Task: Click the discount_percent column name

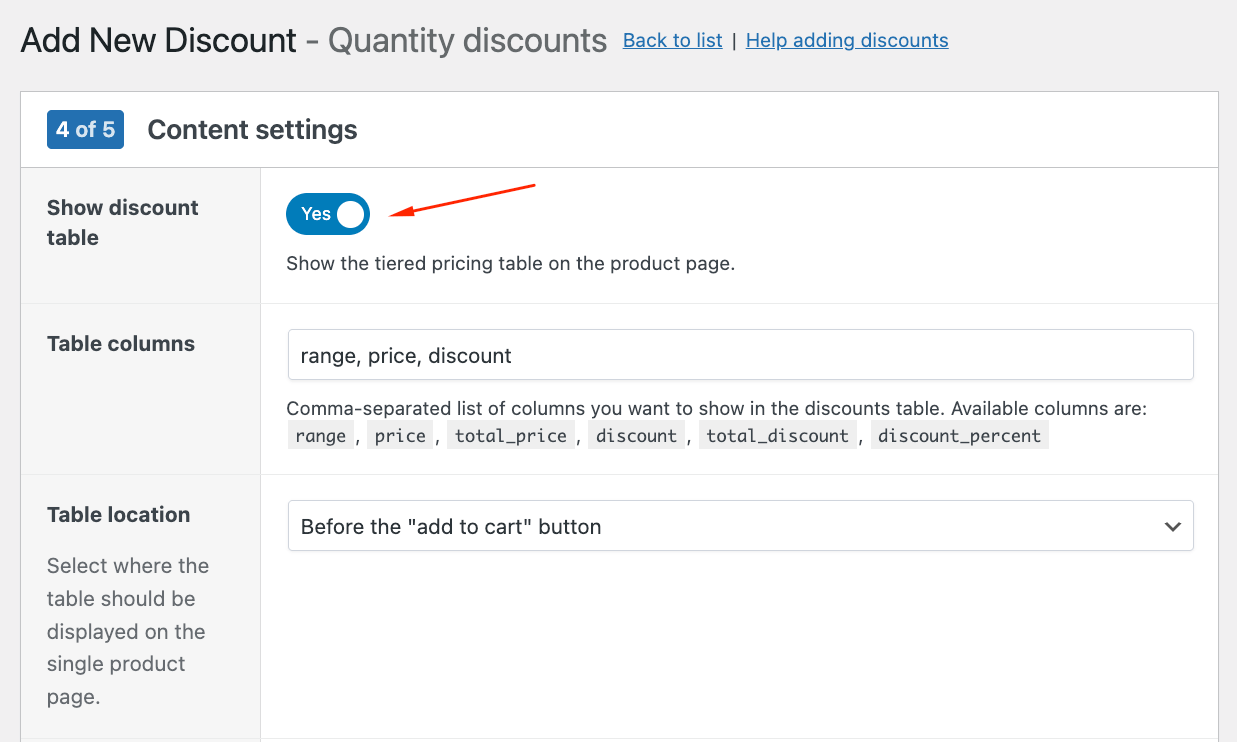Action: click(959, 434)
